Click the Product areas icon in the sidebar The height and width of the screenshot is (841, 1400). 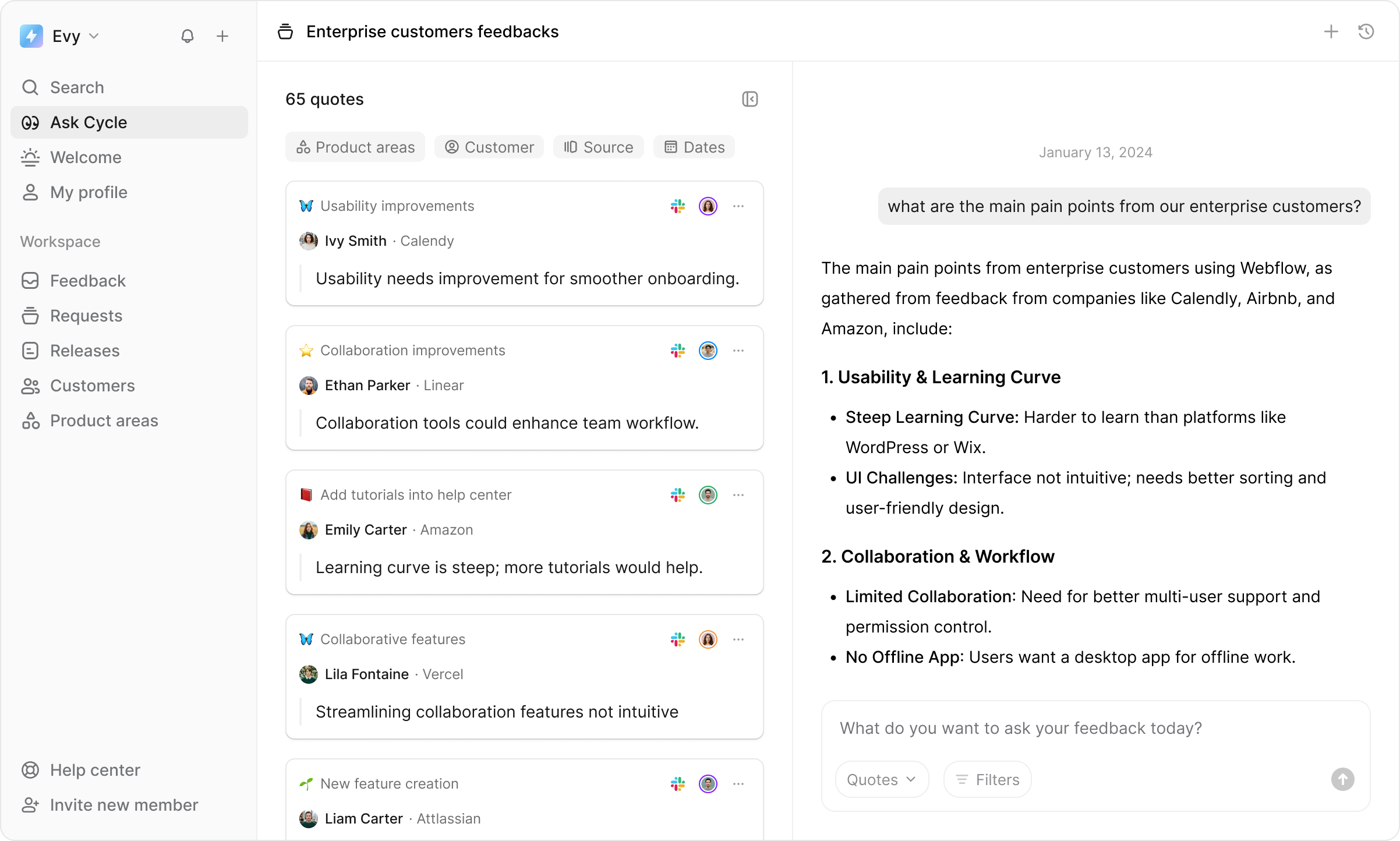pos(31,421)
